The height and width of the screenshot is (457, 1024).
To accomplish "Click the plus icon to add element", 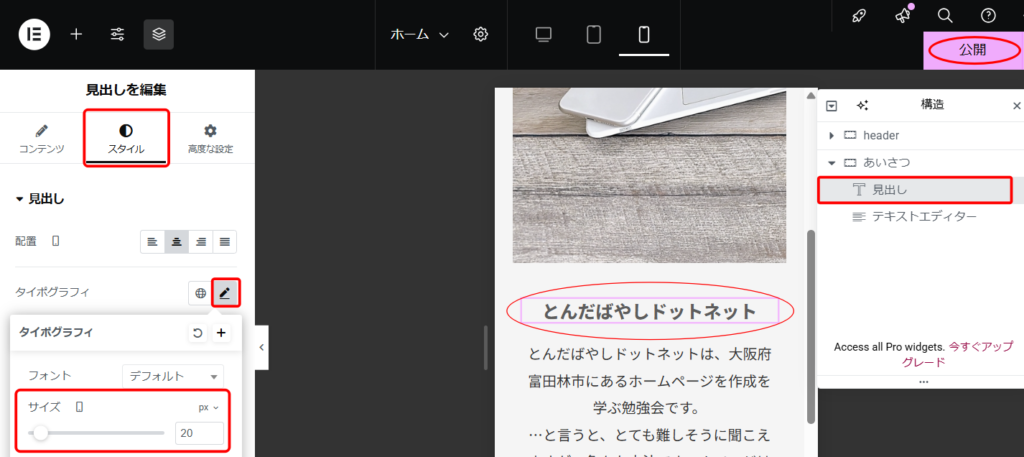I will (76, 34).
